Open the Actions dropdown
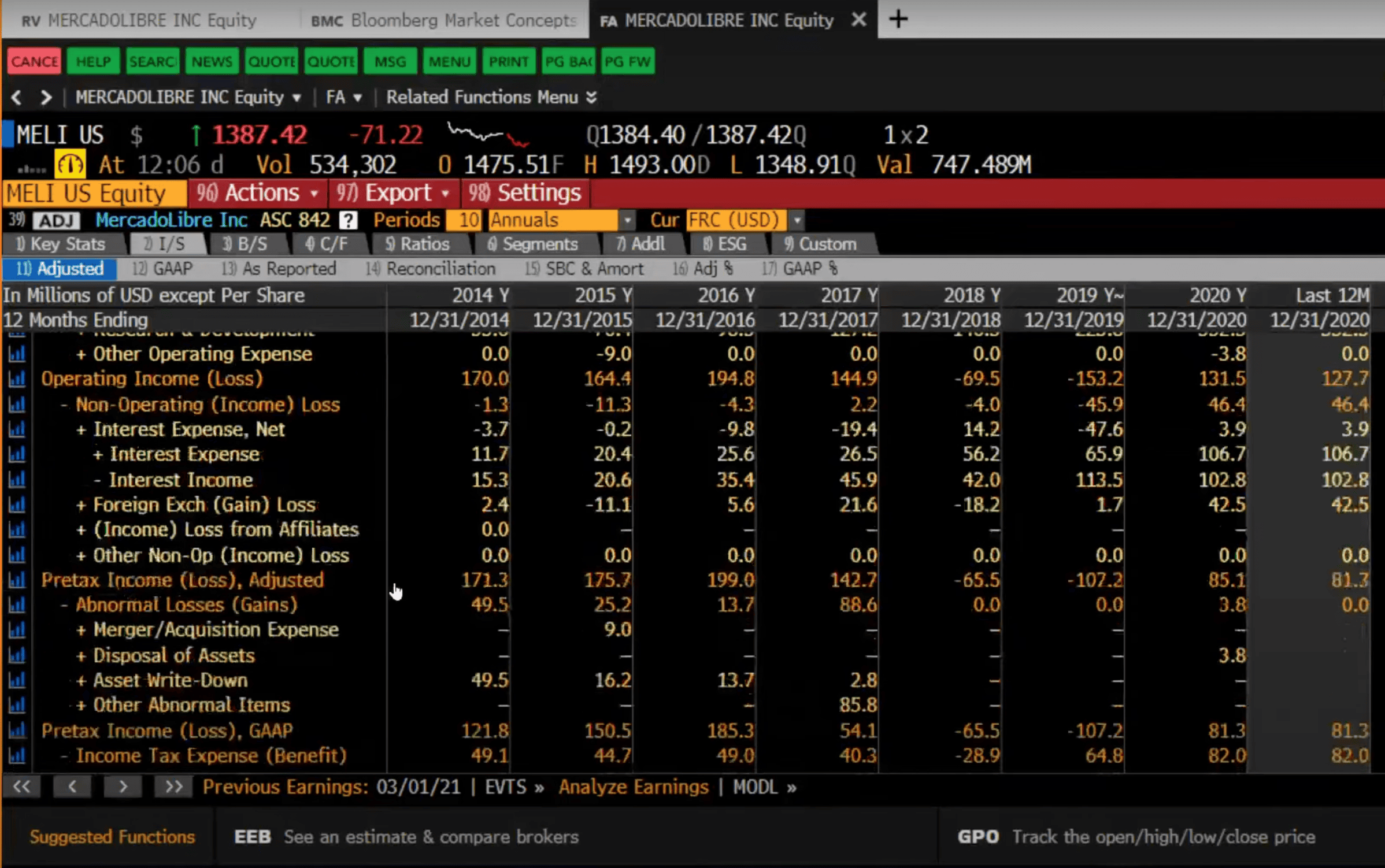 click(x=258, y=193)
